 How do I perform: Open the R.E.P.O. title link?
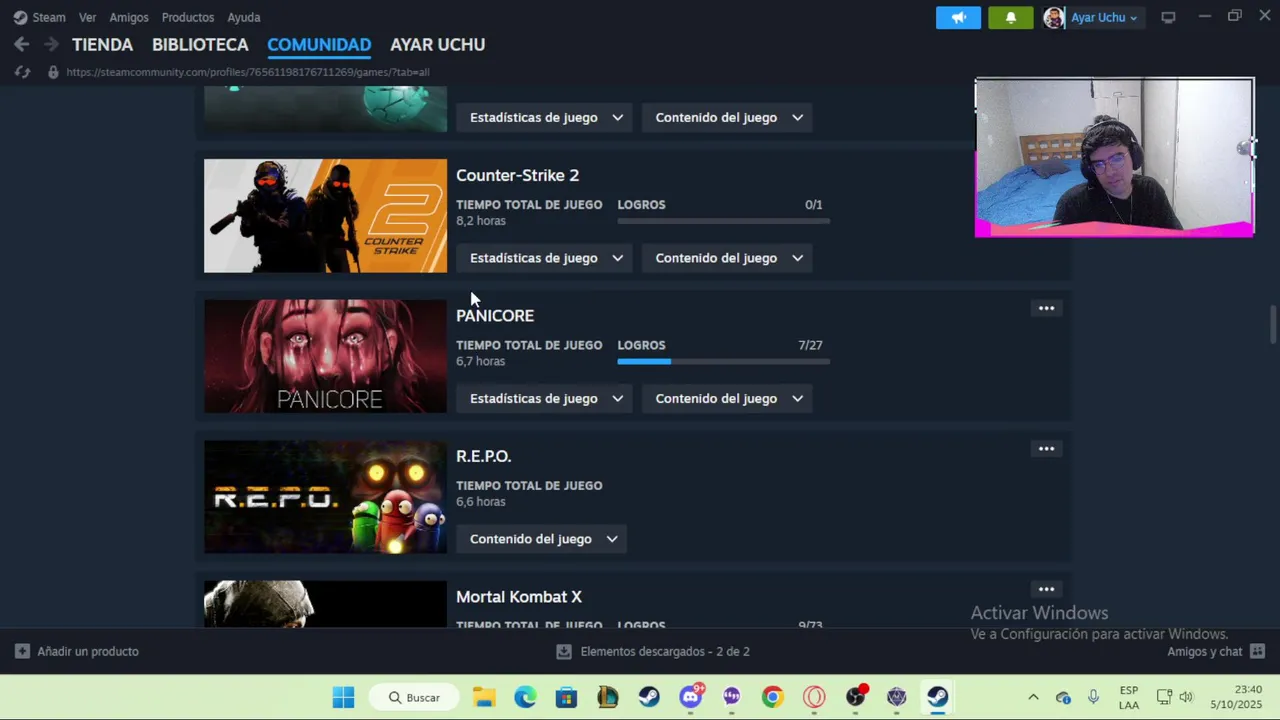pyautogui.click(x=484, y=456)
